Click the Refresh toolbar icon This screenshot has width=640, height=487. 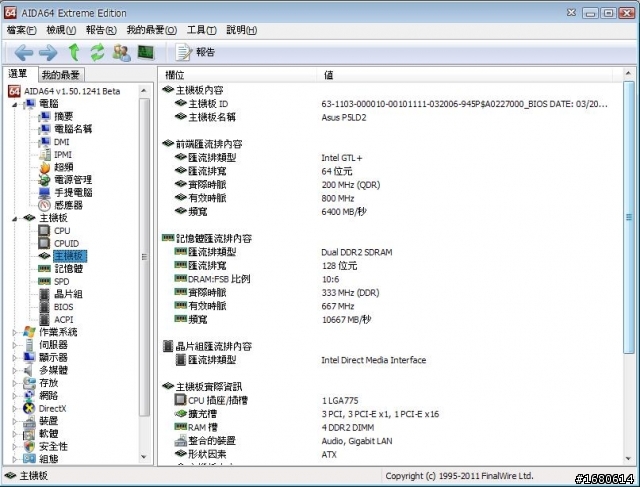coord(98,52)
